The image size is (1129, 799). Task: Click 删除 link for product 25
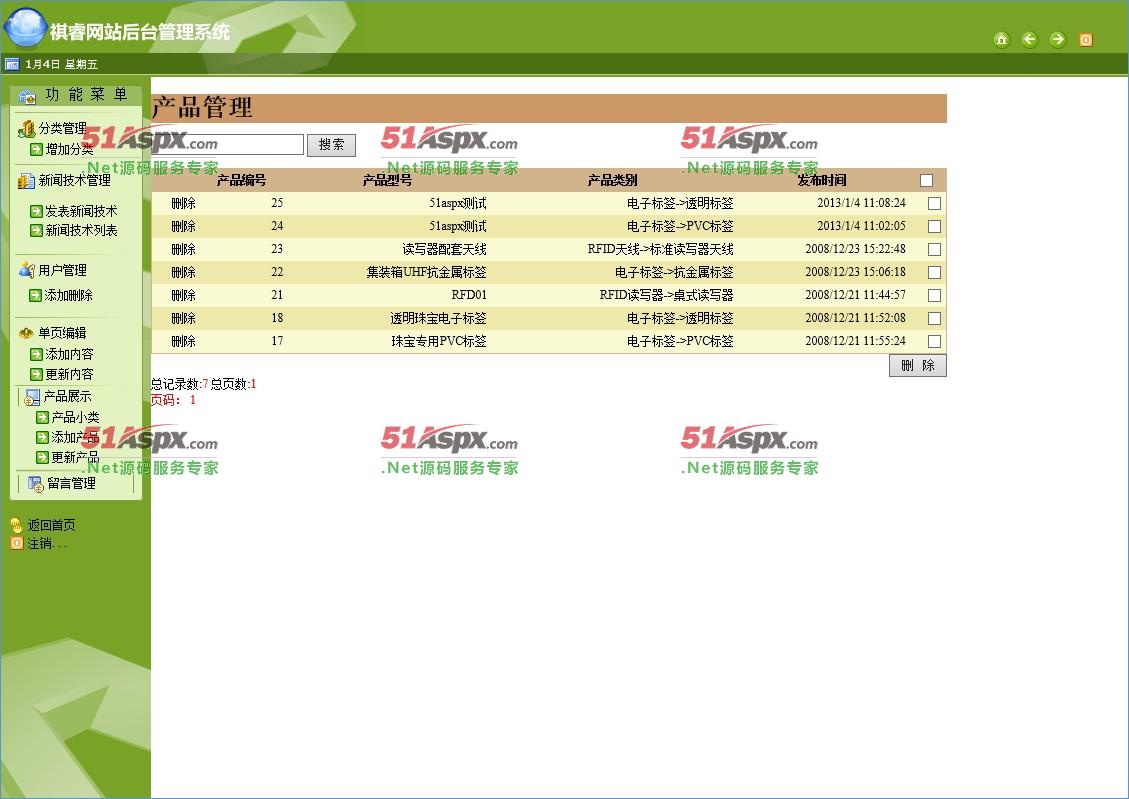coord(184,204)
